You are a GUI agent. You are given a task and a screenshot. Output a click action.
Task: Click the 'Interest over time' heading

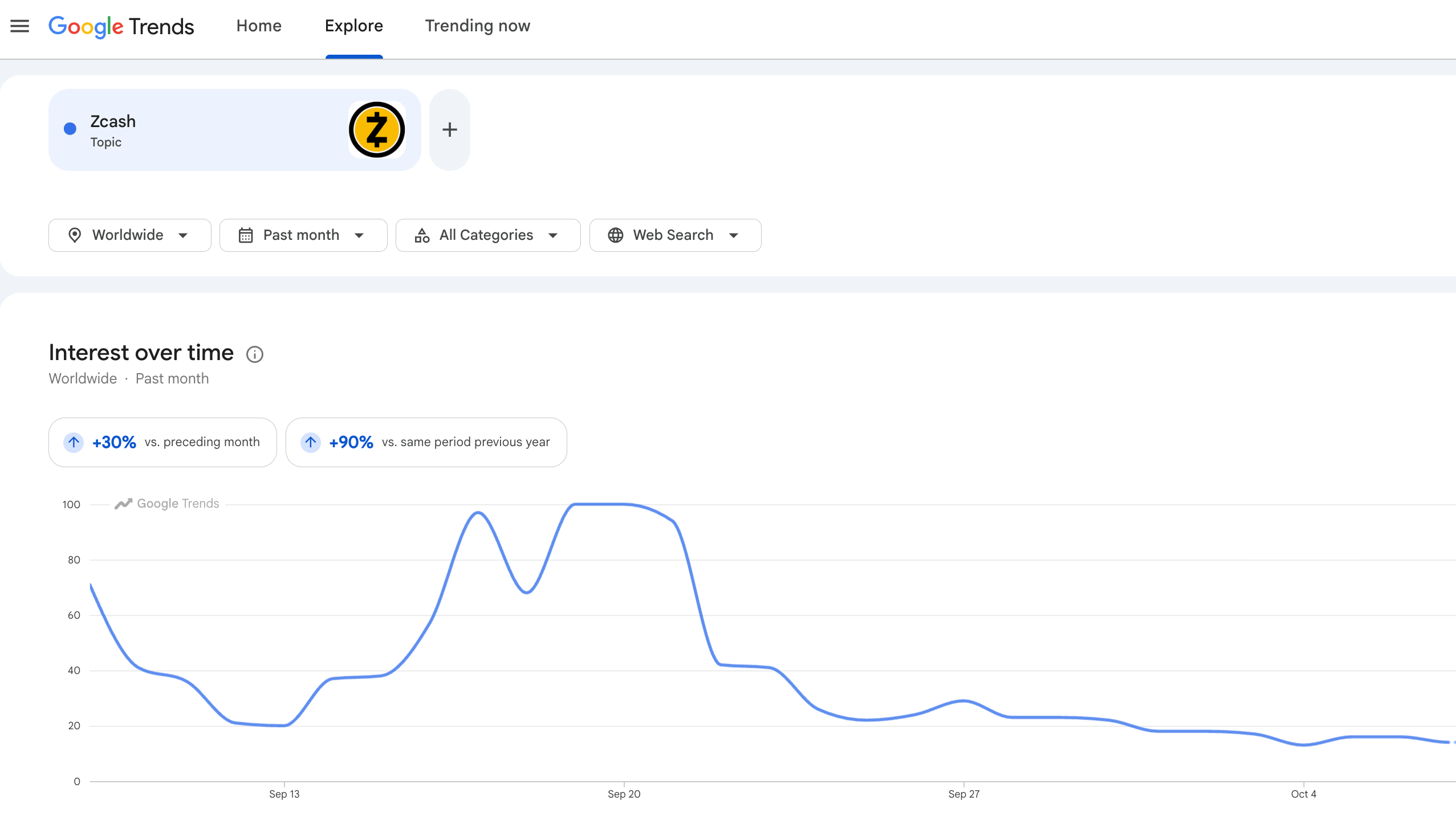tap(141, 353)
